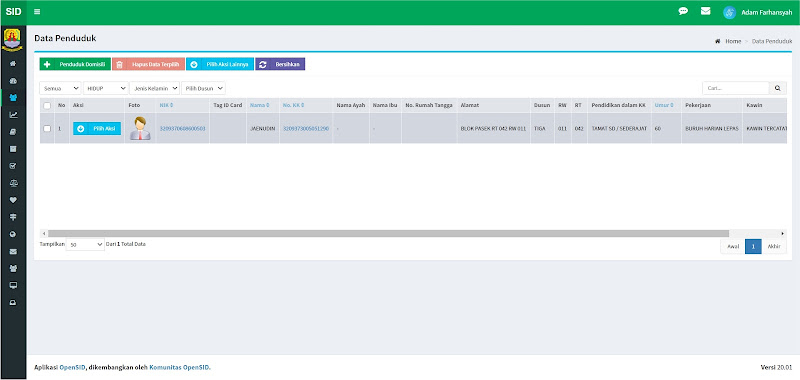Open the Pilih Dusun dropdown
The height and width of the screenshot is (380, 800).
[x=204, y=88]
